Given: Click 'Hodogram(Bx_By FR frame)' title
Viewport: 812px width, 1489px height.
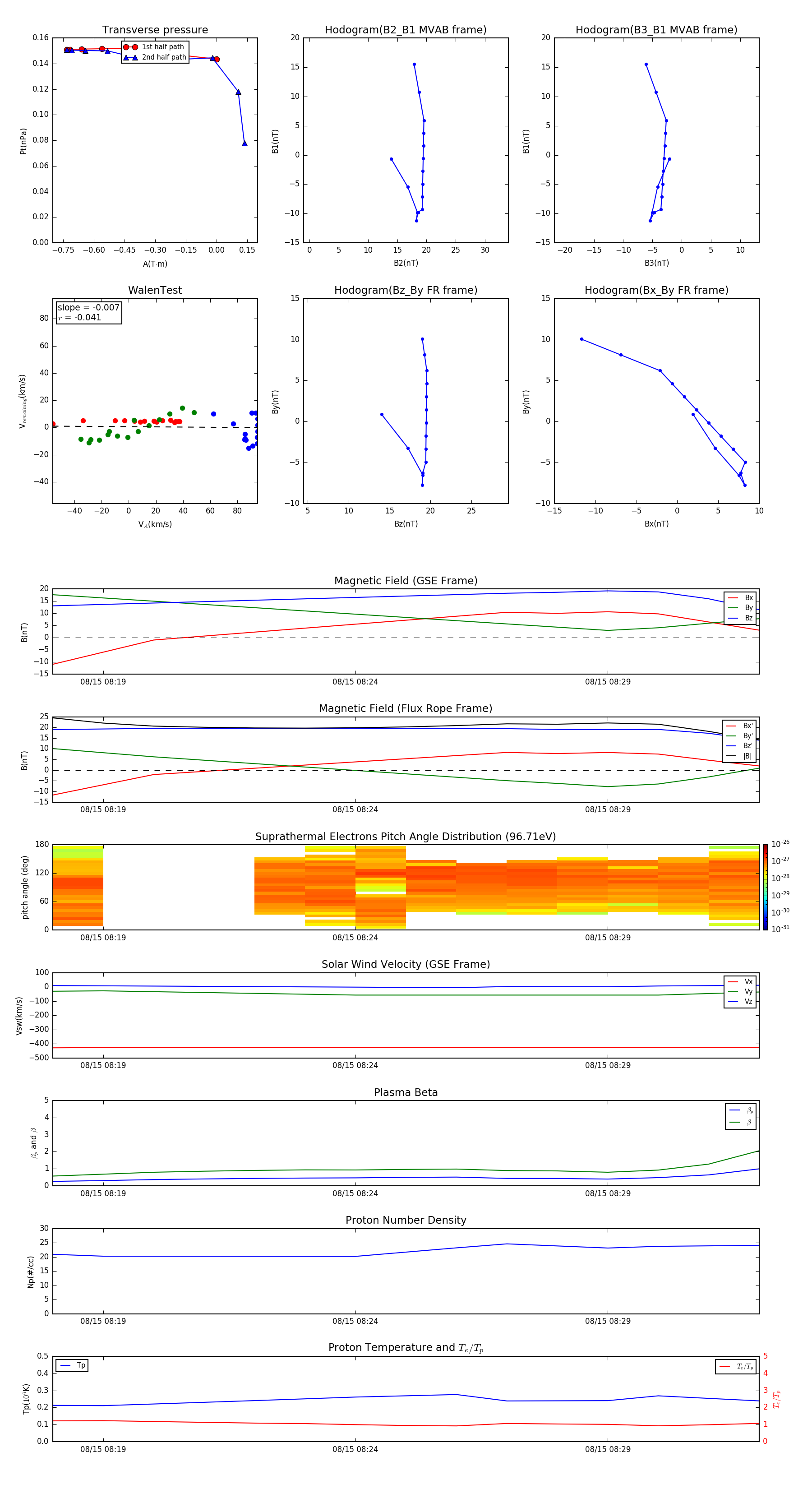Looking at the screenshot, I should click(x=656, y=290).
